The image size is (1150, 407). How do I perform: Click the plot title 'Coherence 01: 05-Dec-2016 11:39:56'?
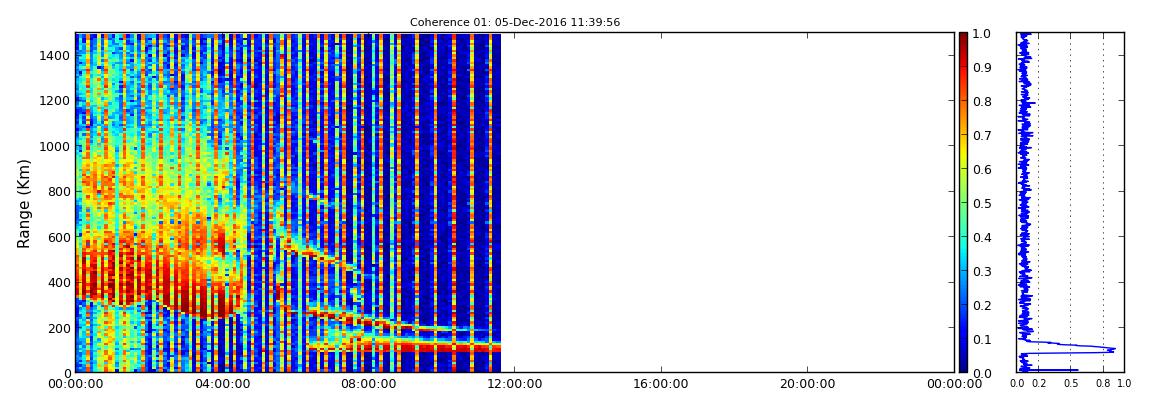pyautogui.click(x=515, y=23)
